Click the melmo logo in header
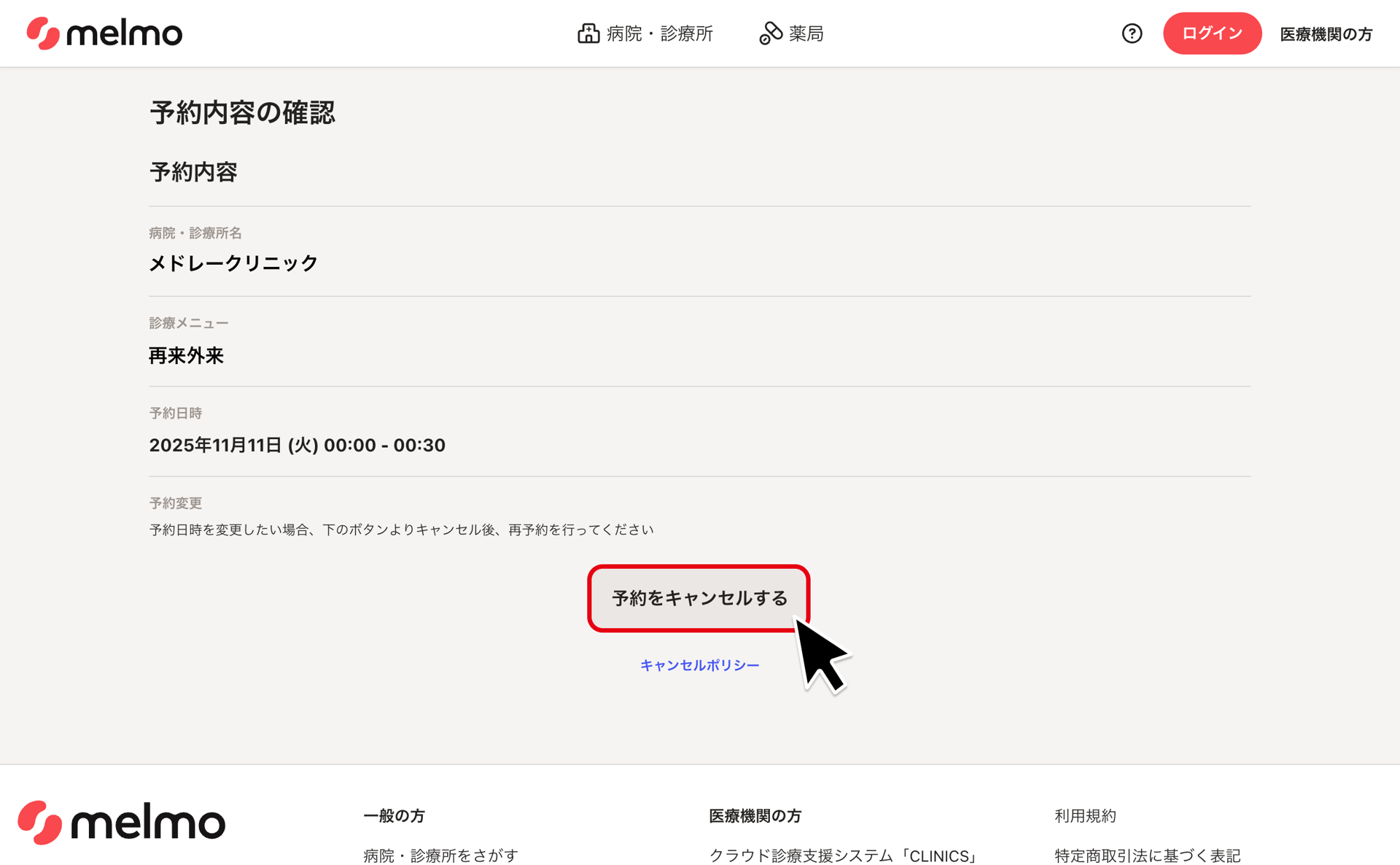This screenshot has height=865, width=1400. tap(104, 34)
